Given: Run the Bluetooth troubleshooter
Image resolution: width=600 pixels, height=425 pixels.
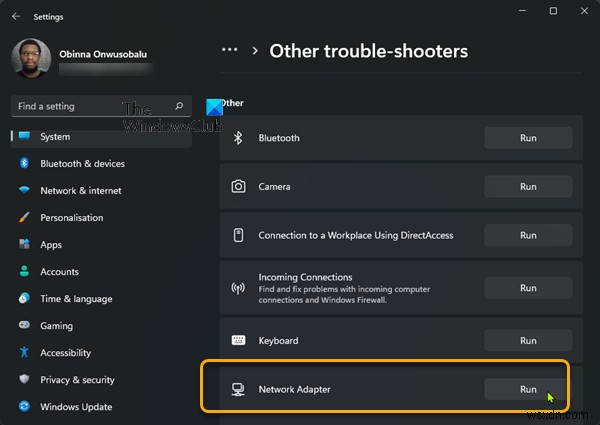Looking at the screenshot, I should 528,138.
